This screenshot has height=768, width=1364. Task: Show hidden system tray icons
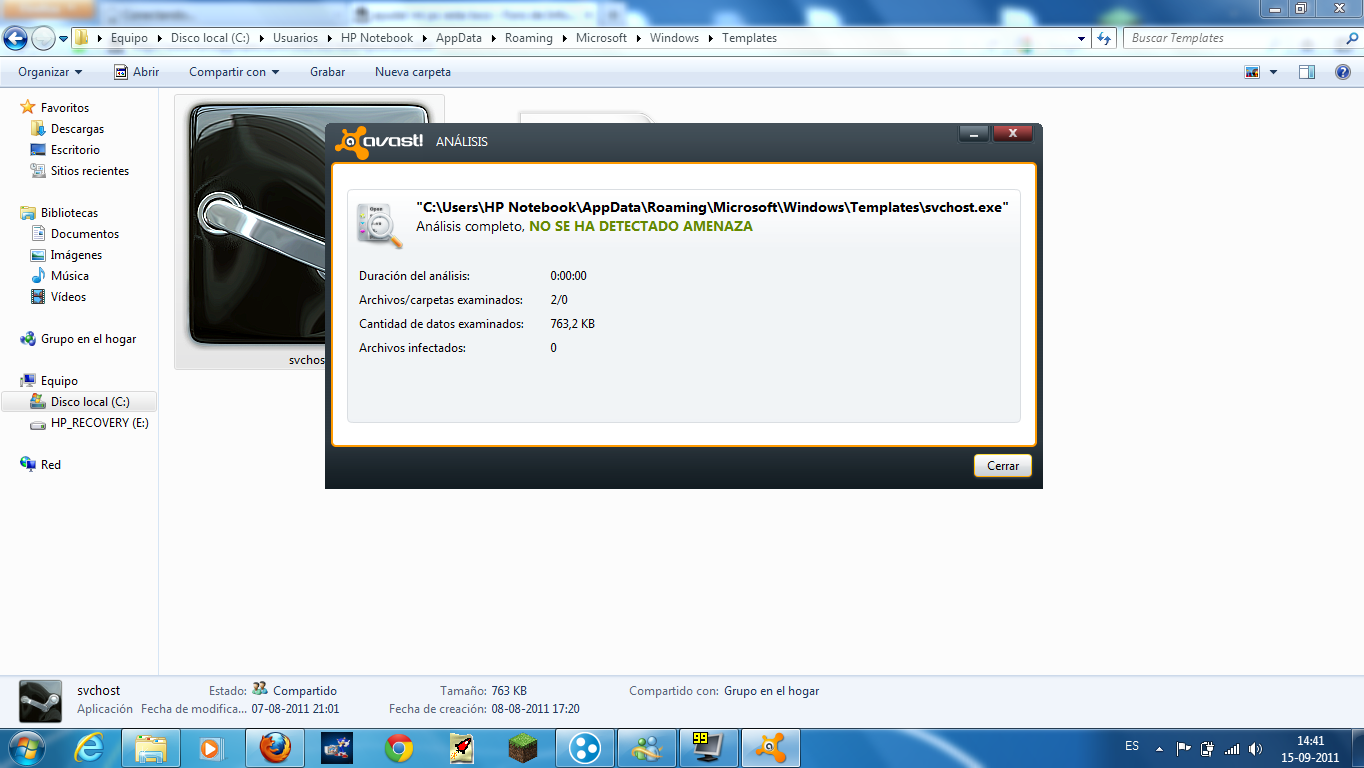coord(1159,748)
